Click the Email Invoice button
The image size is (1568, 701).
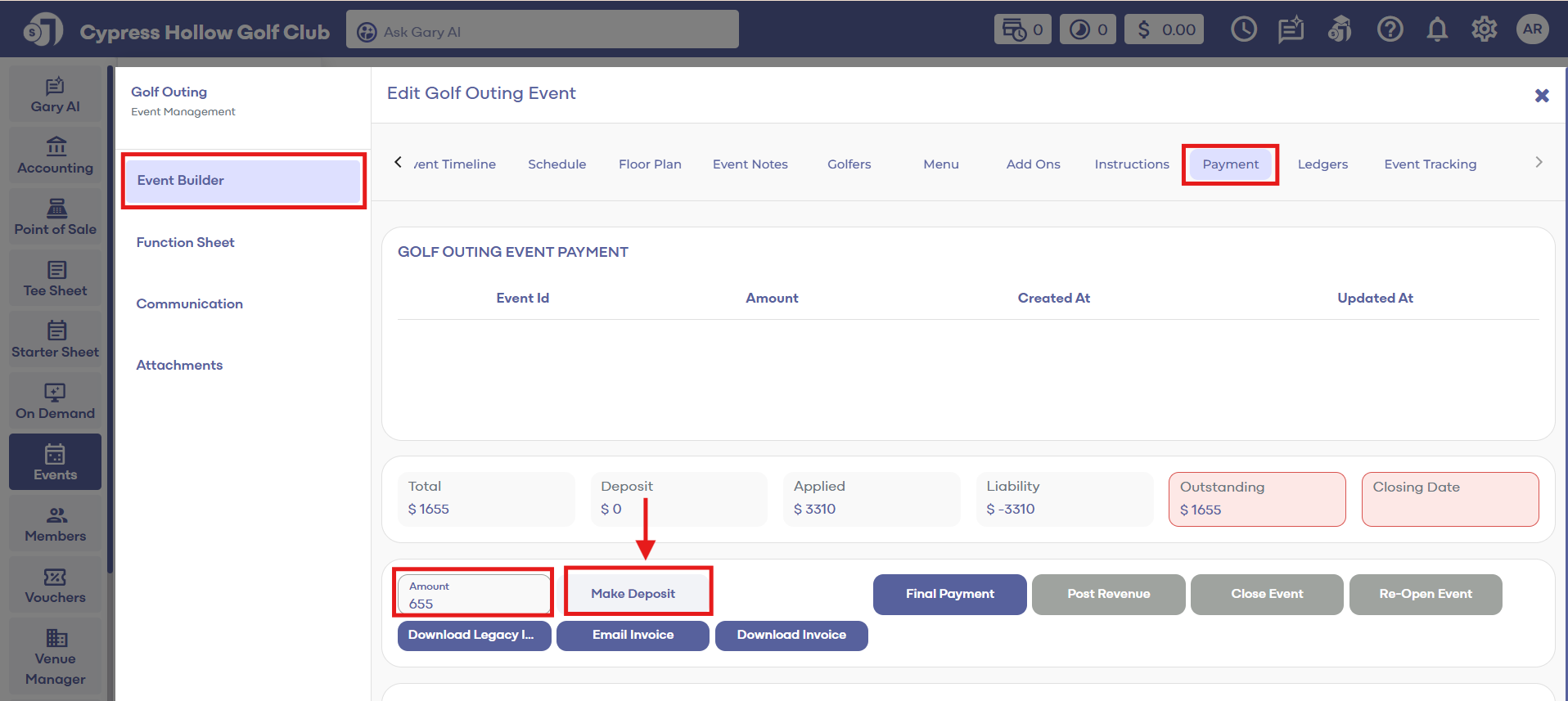coord(633,635)
